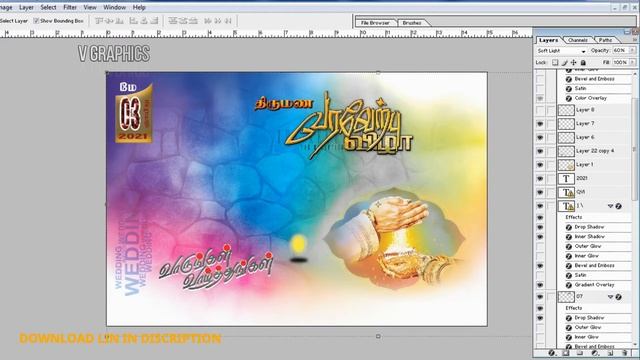Hide Layer 1 using its eye
The width and height of the screenshot is (640, 360).
point(540,165)
